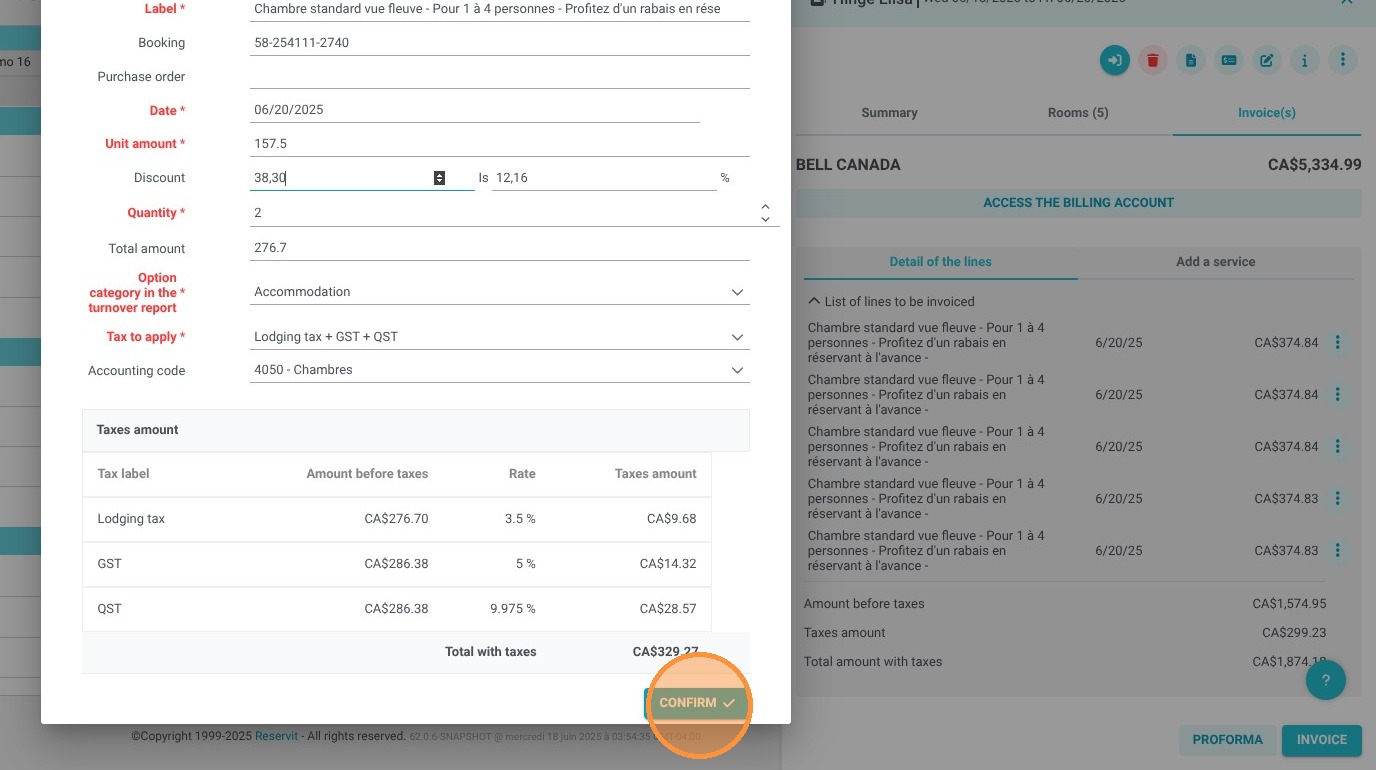Open the three-dot more menu in reservation toolbar
The width and height of the screenshot is (1376, 770).
tap(1343, 60)
